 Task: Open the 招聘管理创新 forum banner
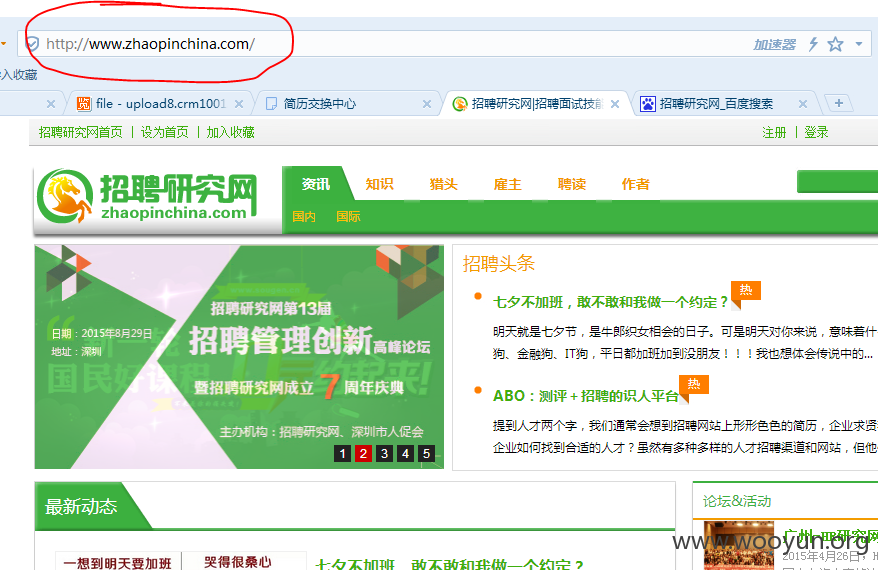[x=239, y=357]
